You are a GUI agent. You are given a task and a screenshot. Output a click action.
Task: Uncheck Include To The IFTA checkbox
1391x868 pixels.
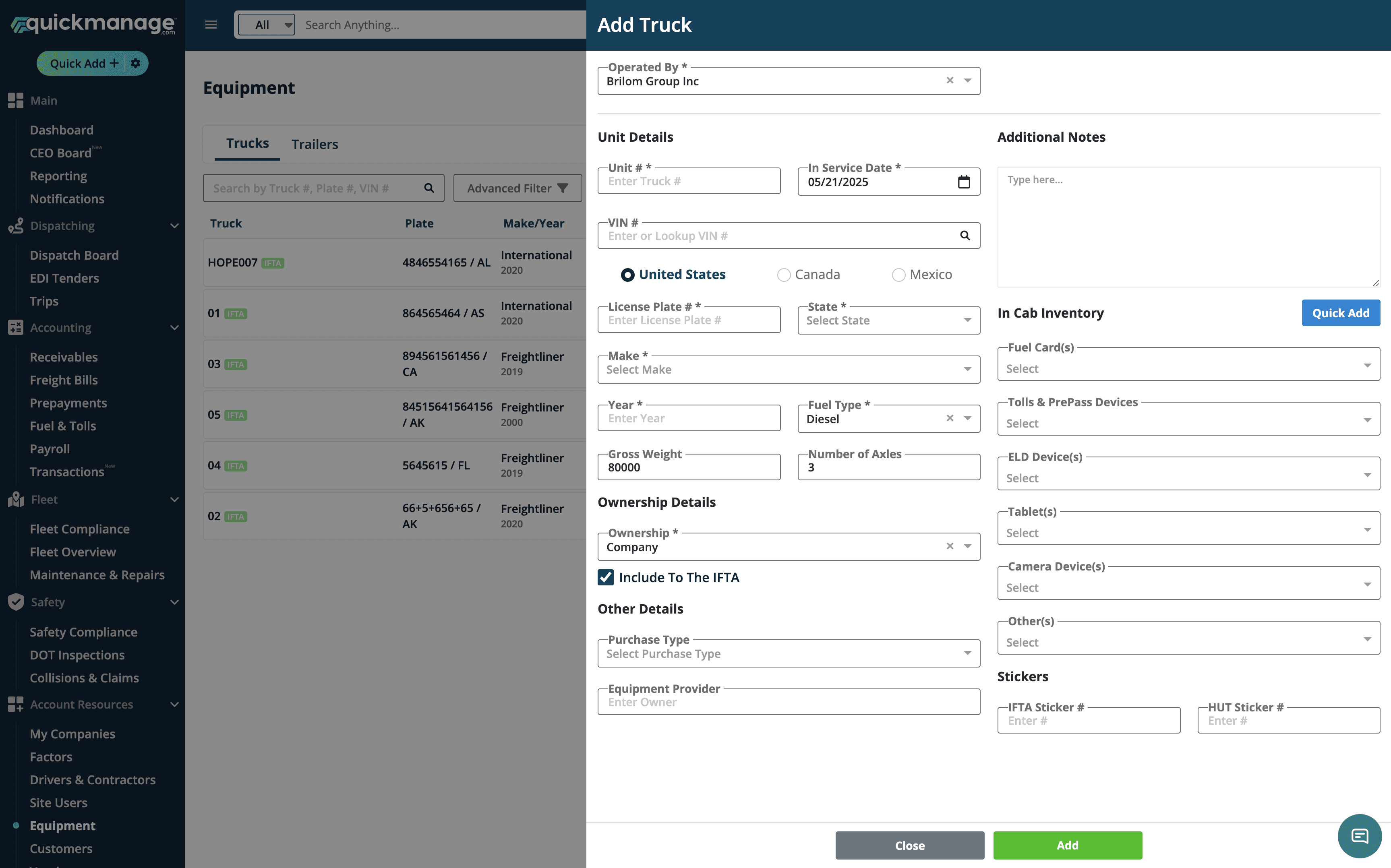606,577
